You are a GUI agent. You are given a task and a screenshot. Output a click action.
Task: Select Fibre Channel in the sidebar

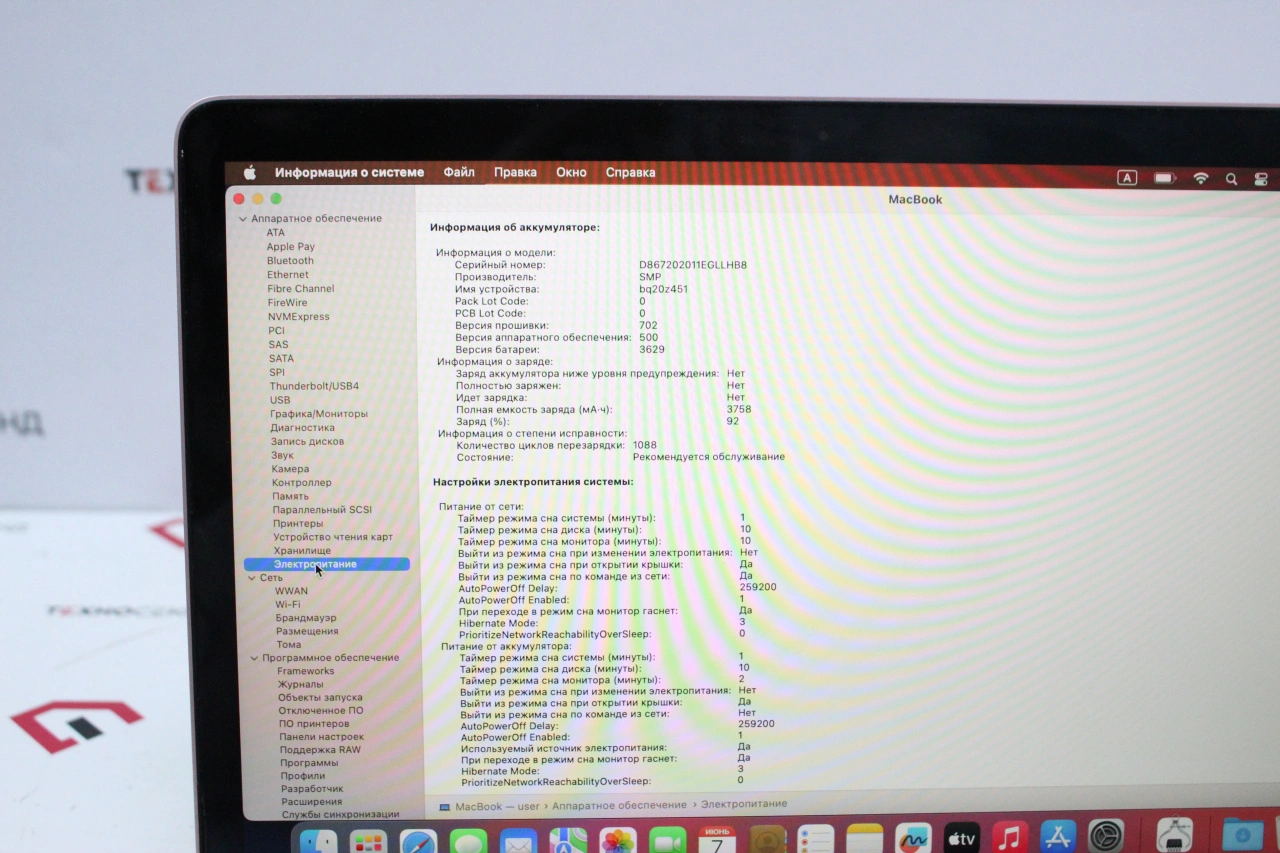click(301, 289)
